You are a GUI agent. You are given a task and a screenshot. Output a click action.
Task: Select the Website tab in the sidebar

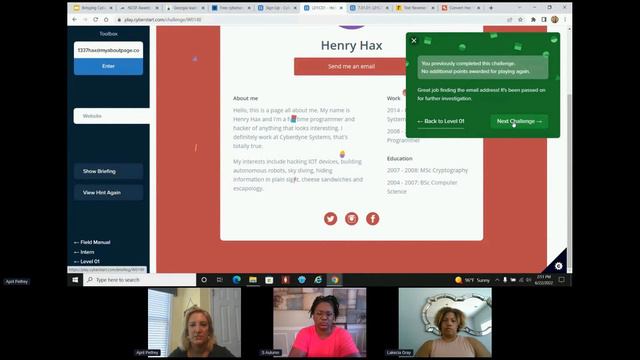pyautogui.click(x=111, y=116)
